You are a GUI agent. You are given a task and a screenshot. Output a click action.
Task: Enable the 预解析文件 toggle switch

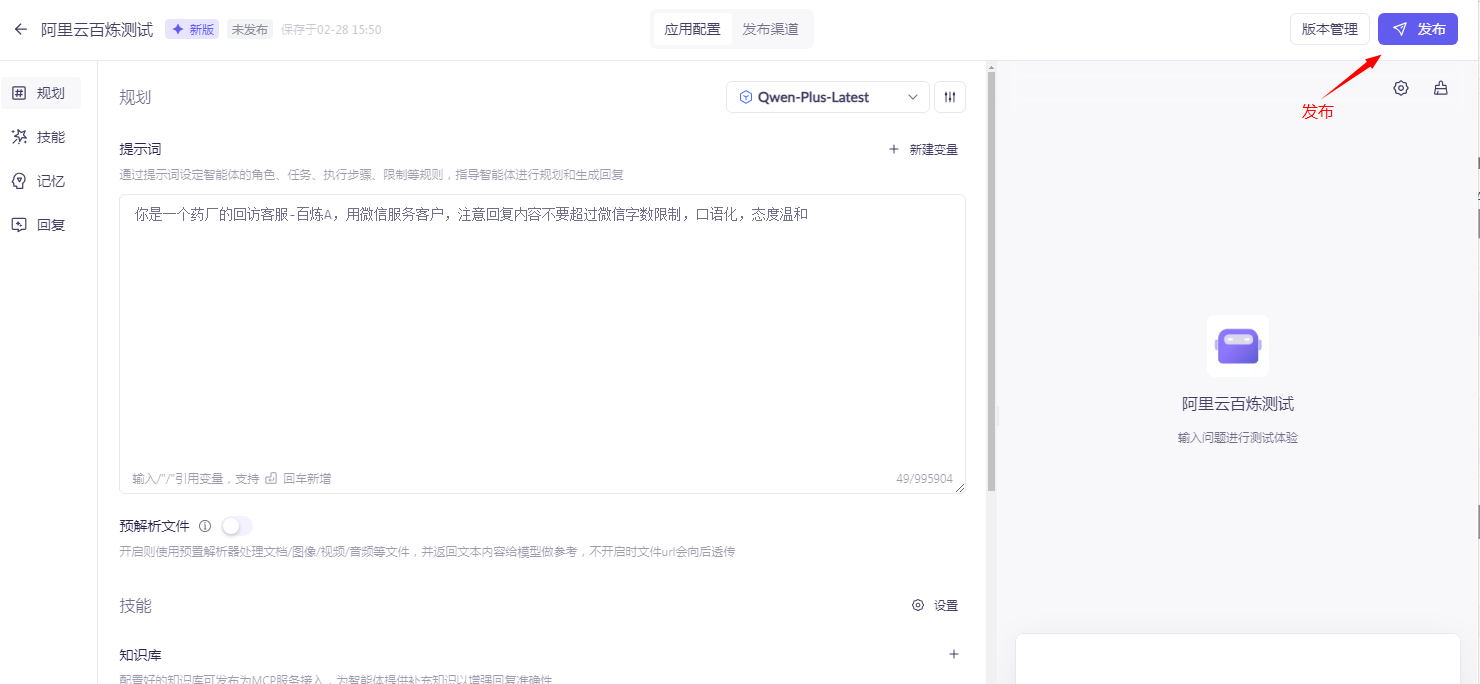click(x=237, y=526)
